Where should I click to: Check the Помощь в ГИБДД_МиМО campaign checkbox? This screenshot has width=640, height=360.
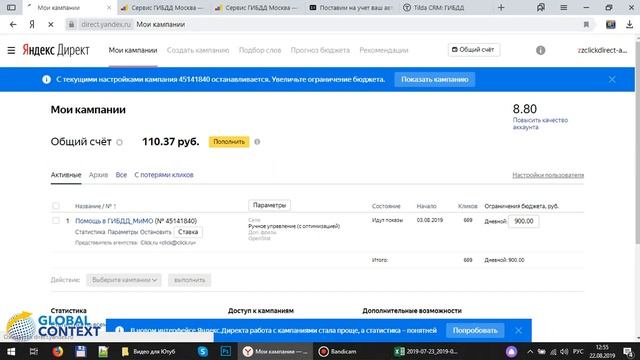point(56,221)
